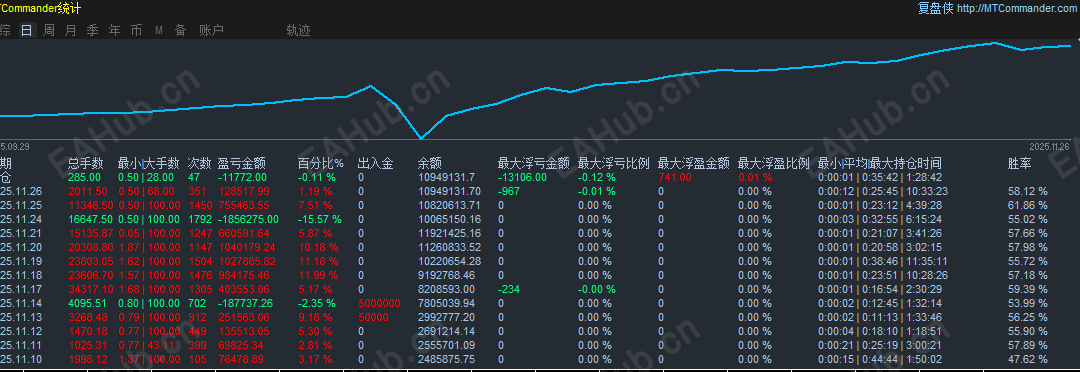Select the 25.11.18 date row

[540, 275]
